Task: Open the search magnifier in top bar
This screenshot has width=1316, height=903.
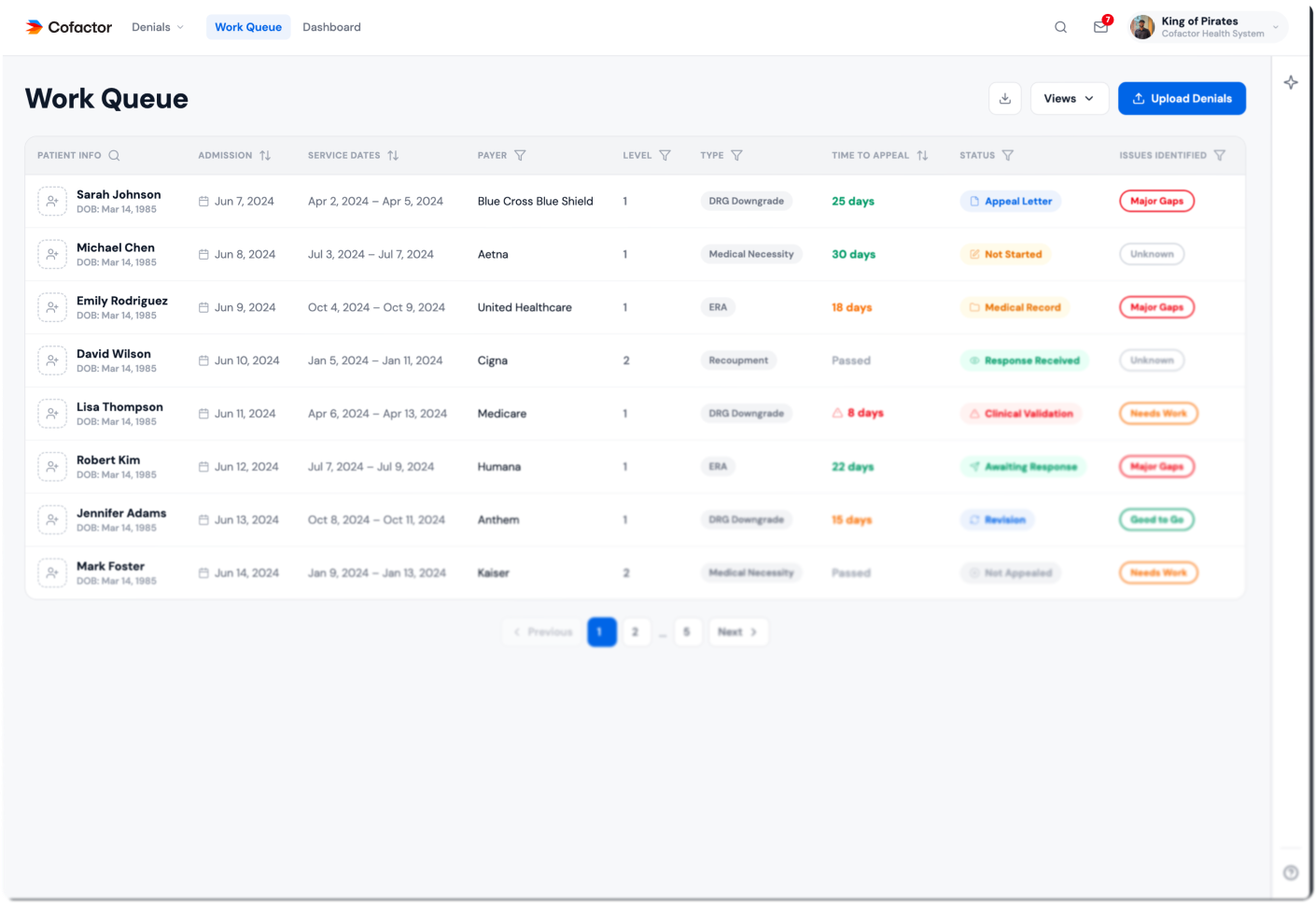Action: click(x=1060, y=27)
